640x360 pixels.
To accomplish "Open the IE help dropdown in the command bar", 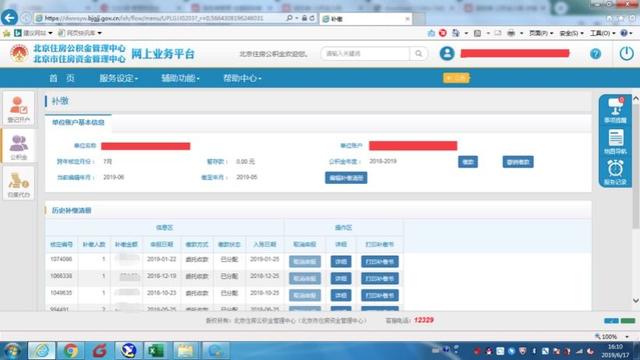I will (626, 33).
